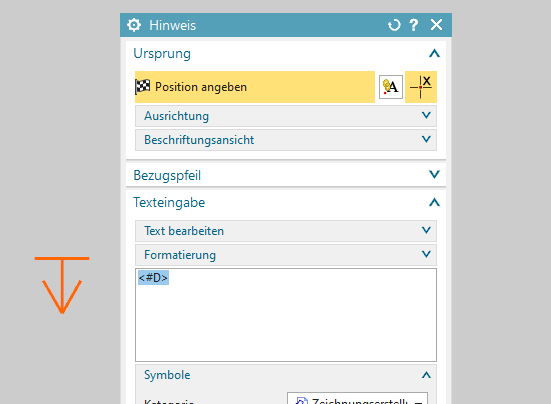The height and width of the screenshot is (404, 551).
Task: Click the annotation placement 'A' icon
Action: pyautogui.click(x=391, y=87)
